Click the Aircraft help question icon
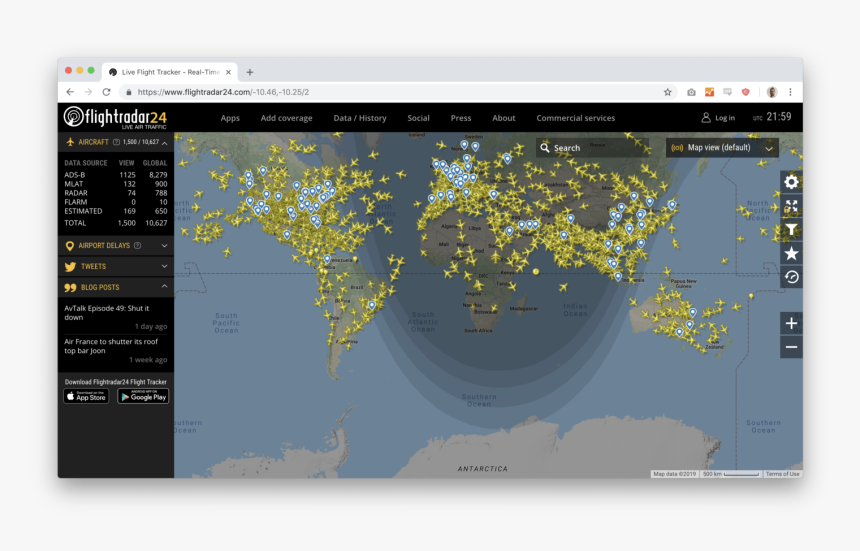Screen dimensions: 860x551 [116, 142]
